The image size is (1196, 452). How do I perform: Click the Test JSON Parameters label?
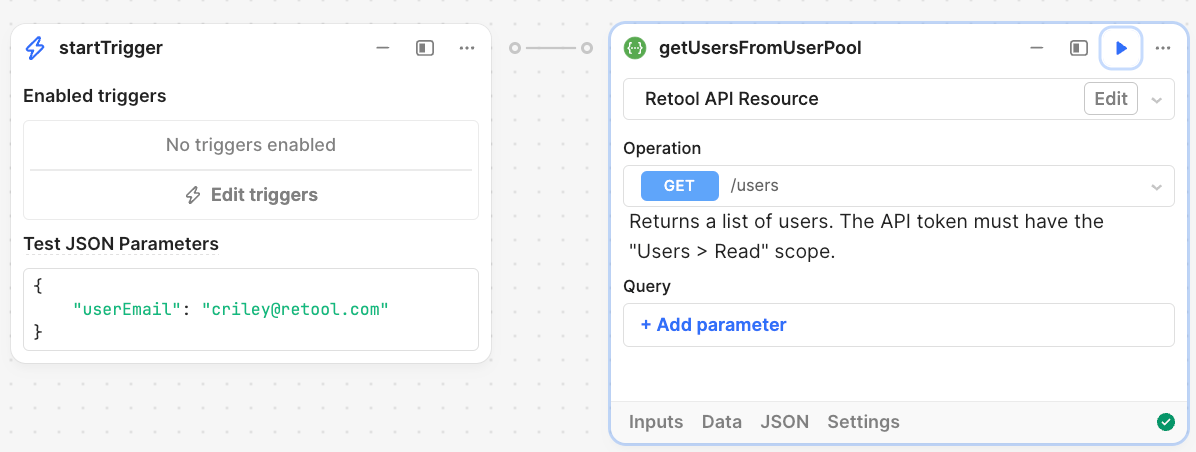(x=121, y=244)
